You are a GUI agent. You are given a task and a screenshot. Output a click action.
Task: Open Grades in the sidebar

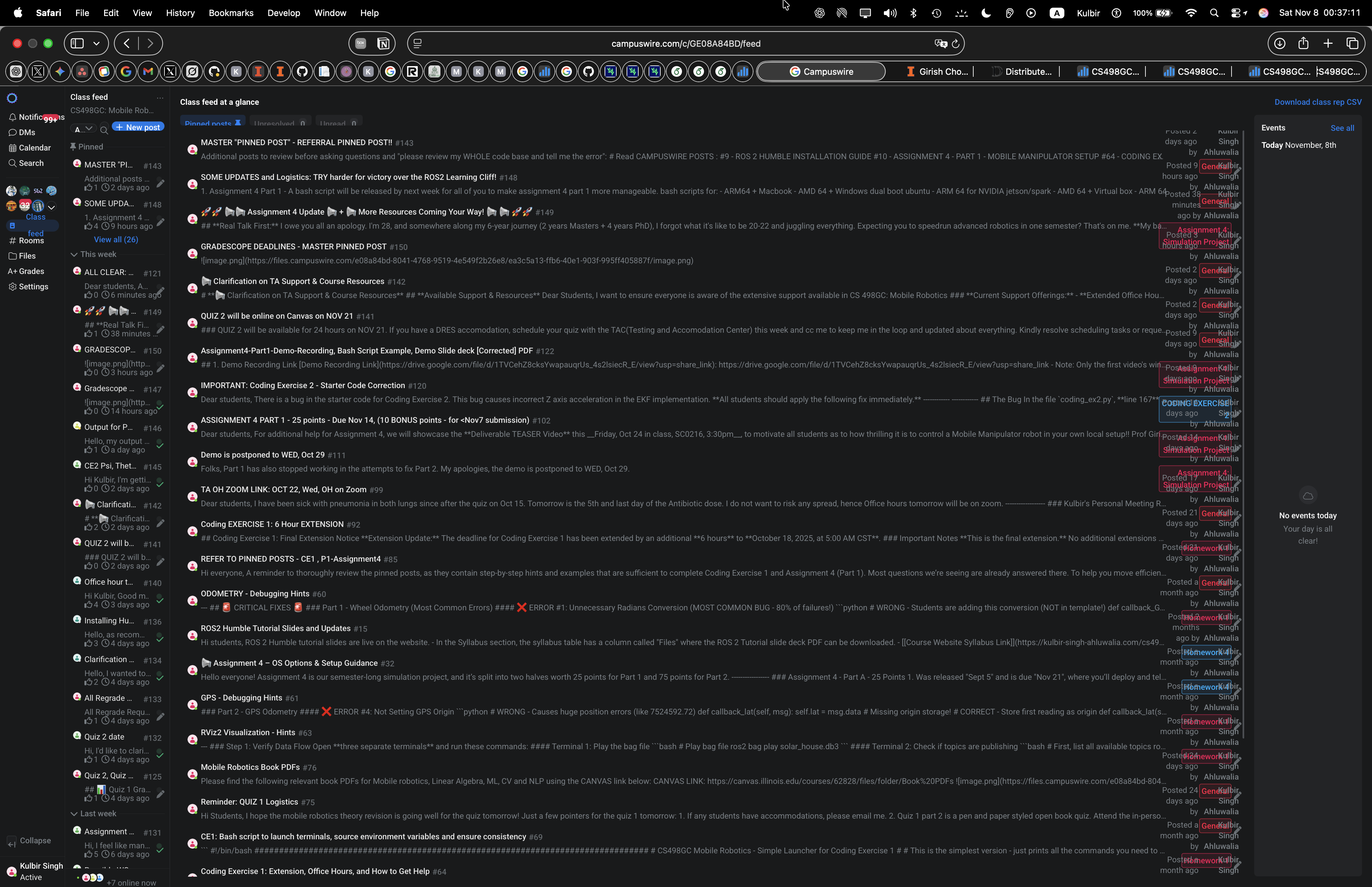point(26,271)
